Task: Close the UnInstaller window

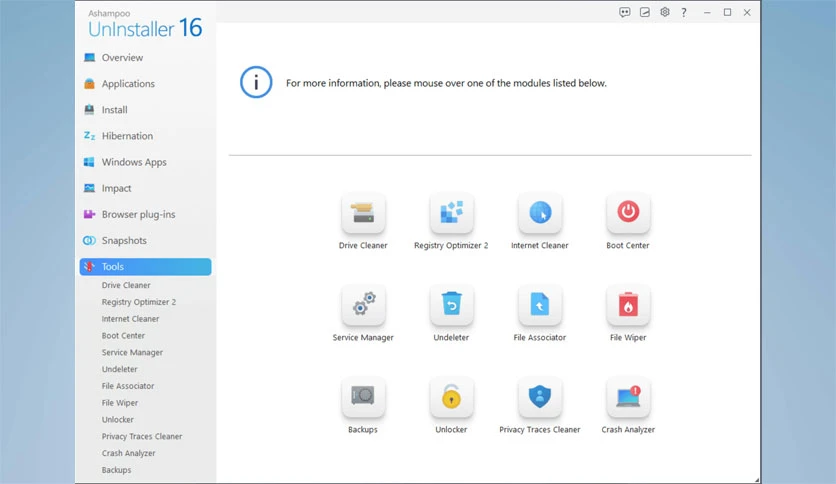Action: tap(747, 12)
